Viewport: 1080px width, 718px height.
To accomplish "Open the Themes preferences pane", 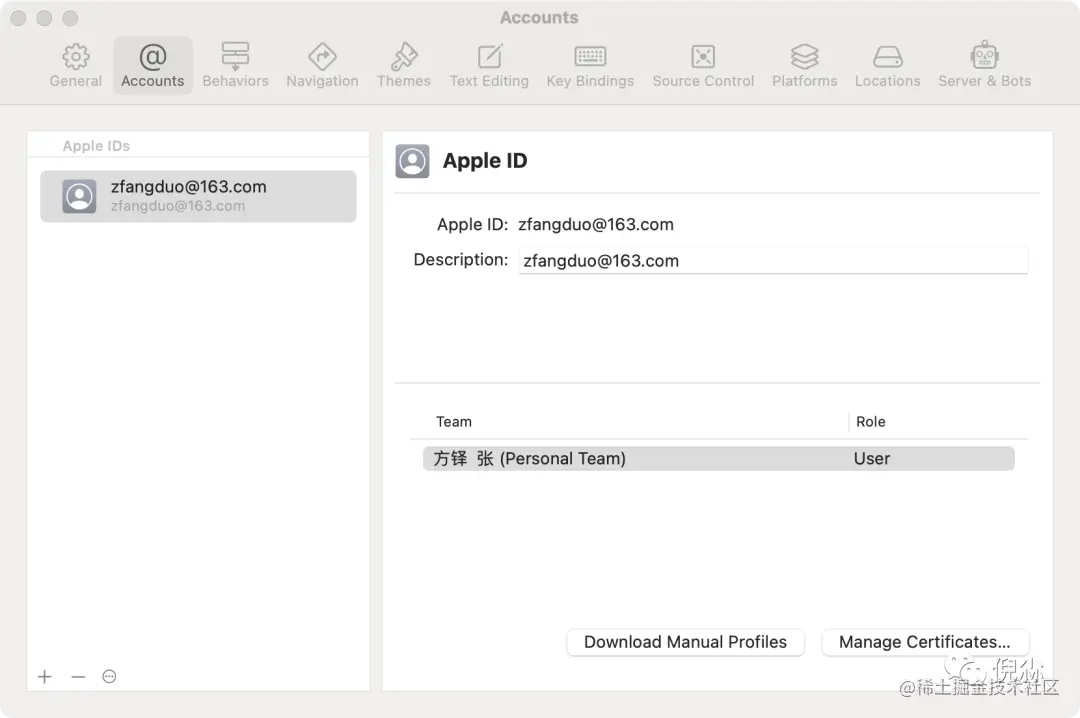I will tap(403, 66).
